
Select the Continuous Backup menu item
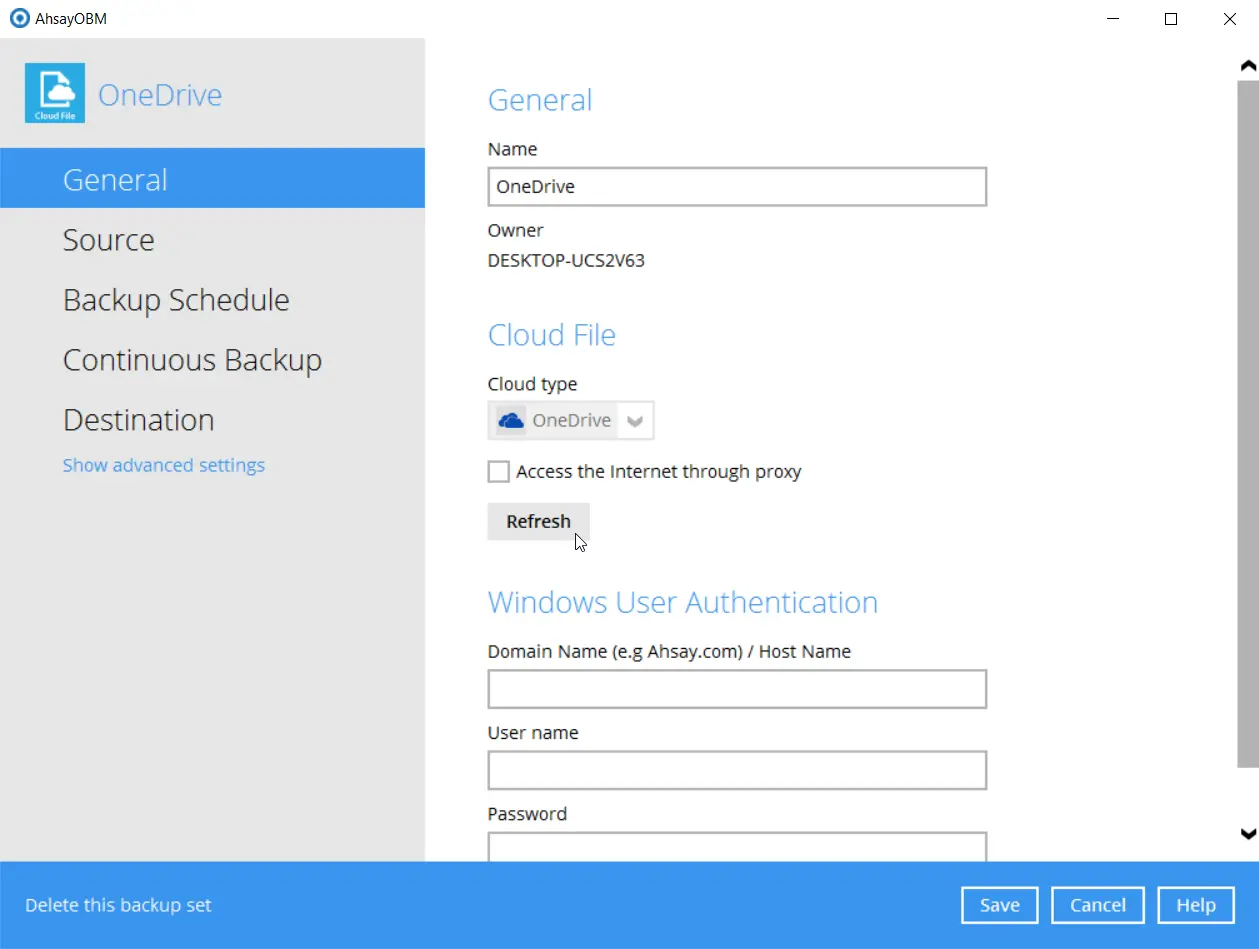pyautogui.click(x=192, y=359)
